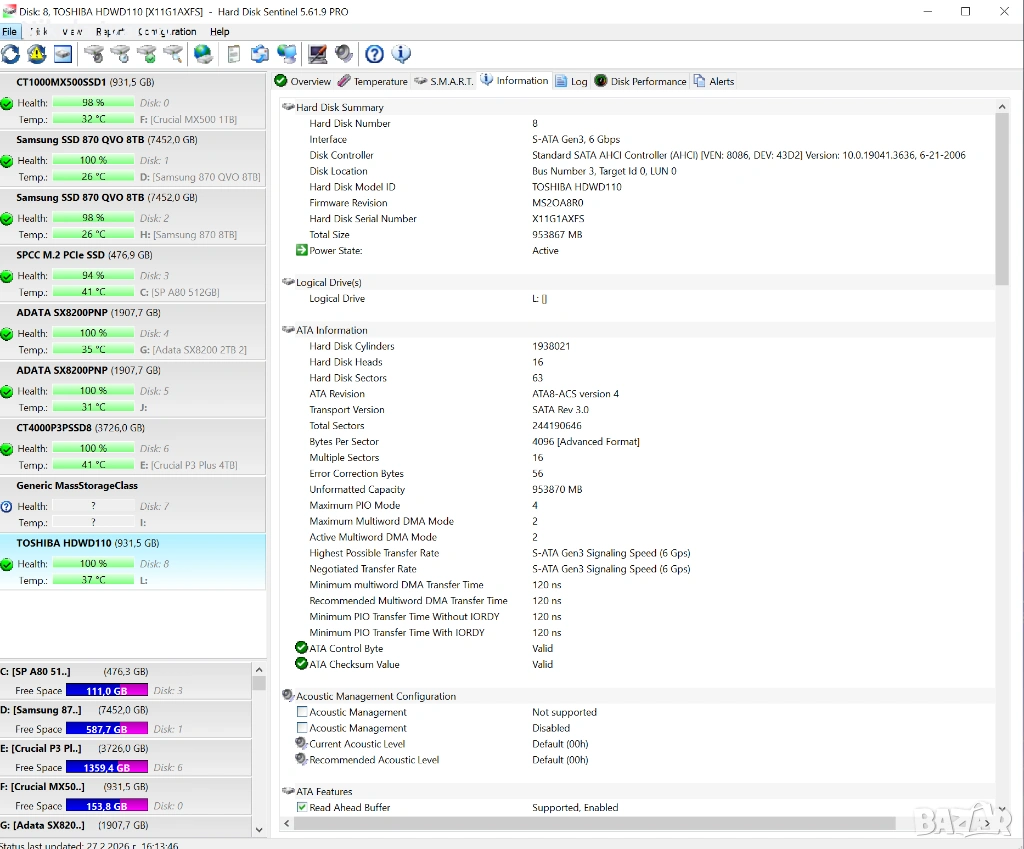Image resolution: width=1024 pixels, height=849 pixels.
Task: Tick the Acoustic Management checkbox marked Disabled
Action: (302, 728)
